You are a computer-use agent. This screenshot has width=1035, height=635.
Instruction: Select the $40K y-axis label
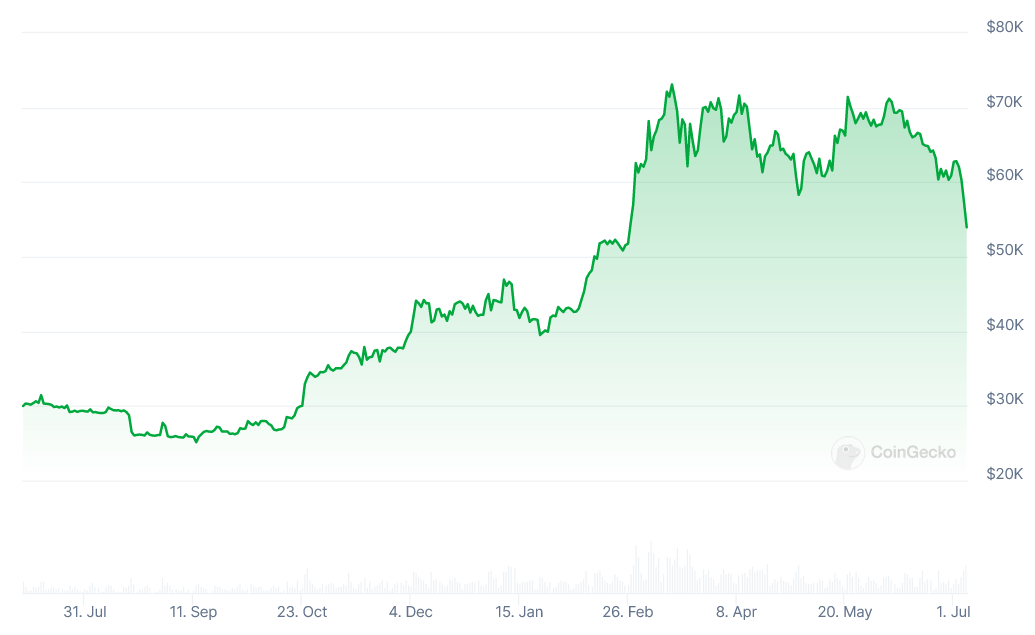(x=1004, y=325)
